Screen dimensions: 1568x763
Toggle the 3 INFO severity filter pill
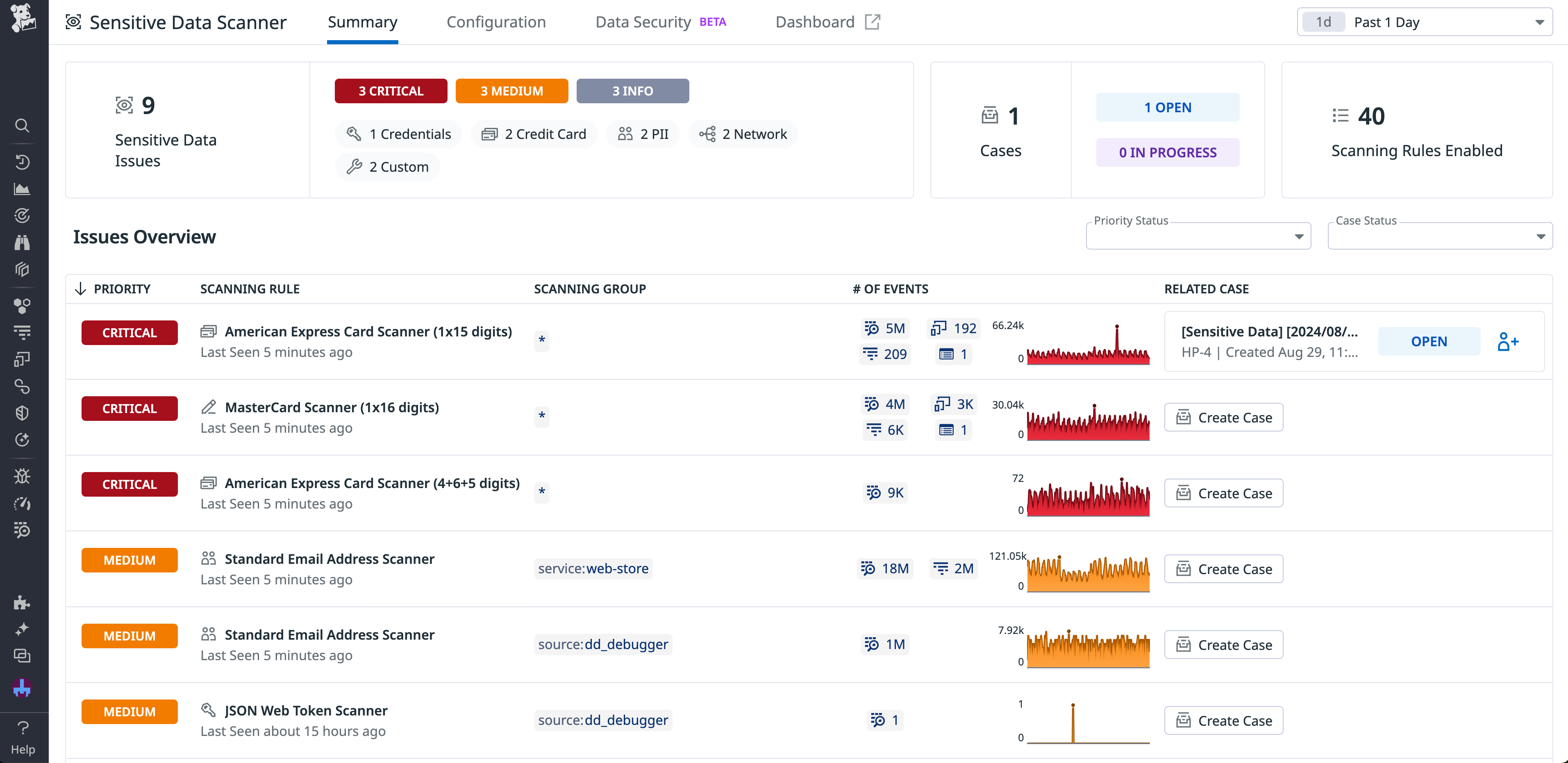632,91
